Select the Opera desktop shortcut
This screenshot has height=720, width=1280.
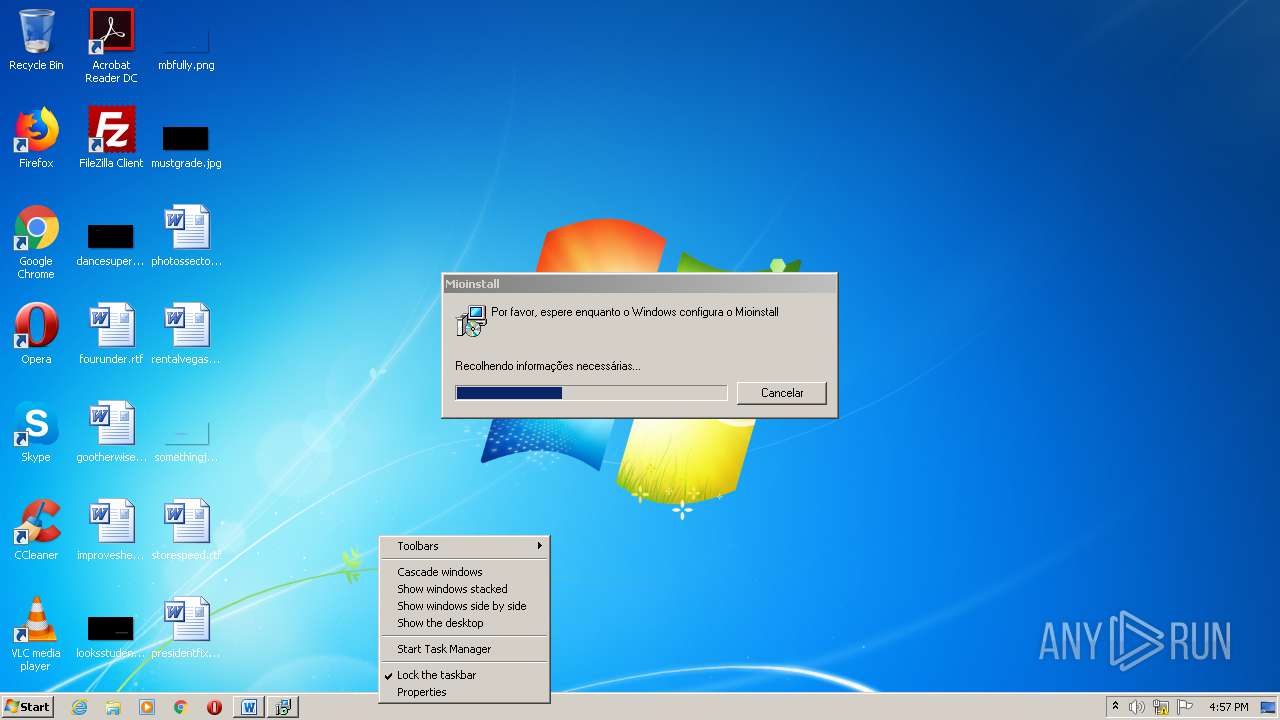point(36,334)
